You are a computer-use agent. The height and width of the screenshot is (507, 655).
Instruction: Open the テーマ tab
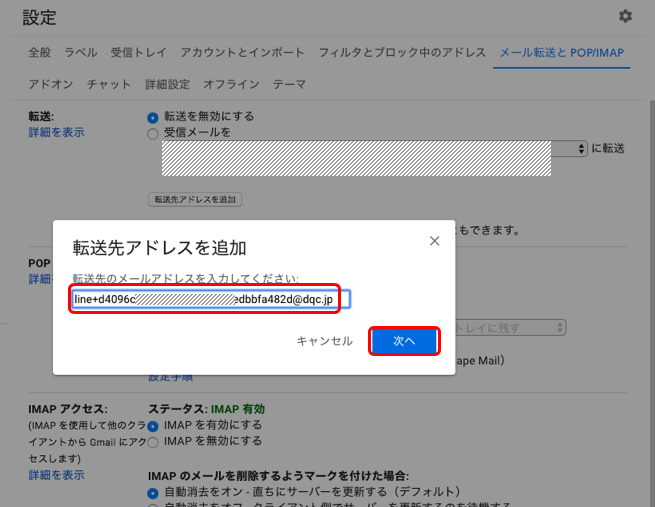(289, 84)
